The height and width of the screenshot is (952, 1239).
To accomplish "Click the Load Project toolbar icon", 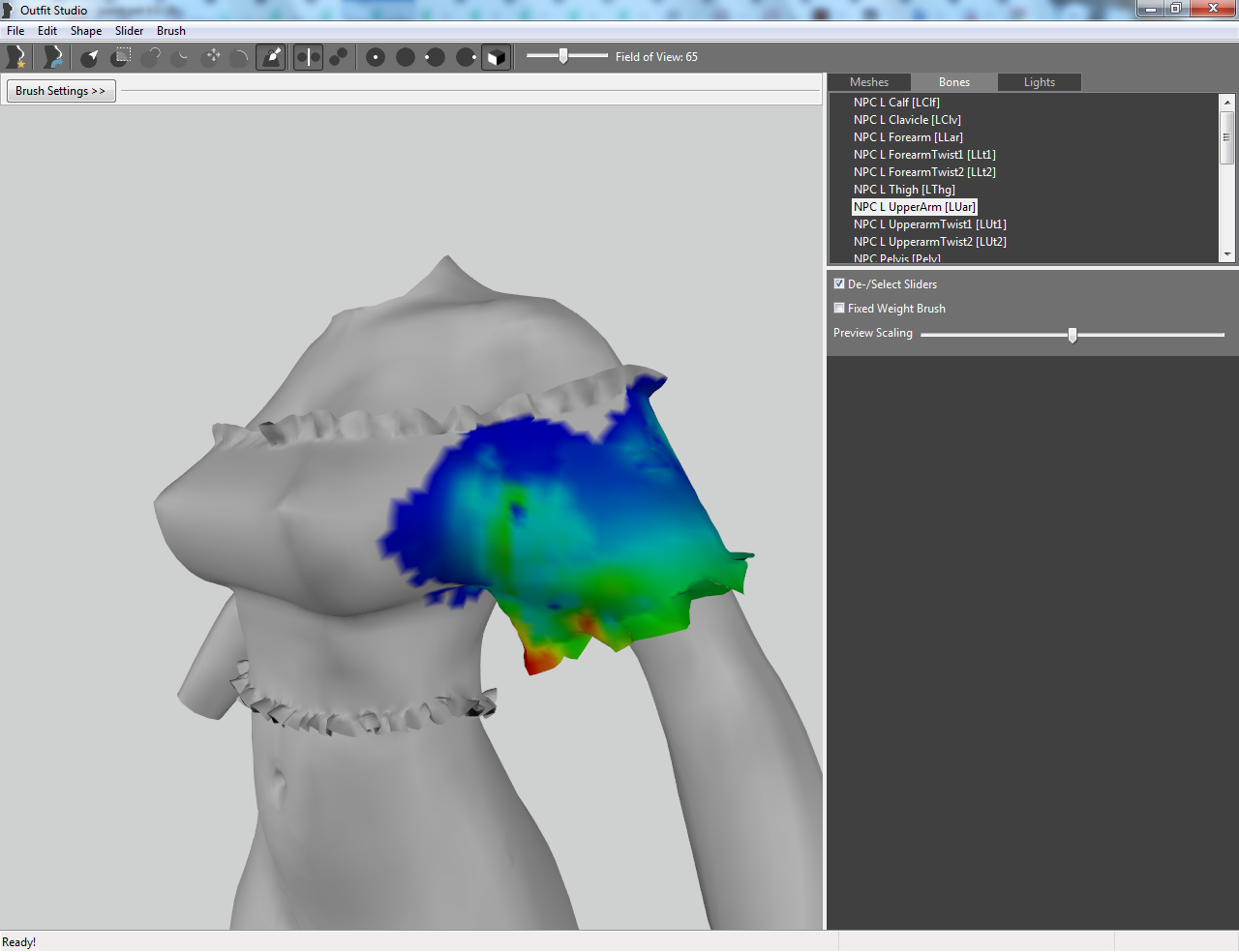I will [53, 57].
